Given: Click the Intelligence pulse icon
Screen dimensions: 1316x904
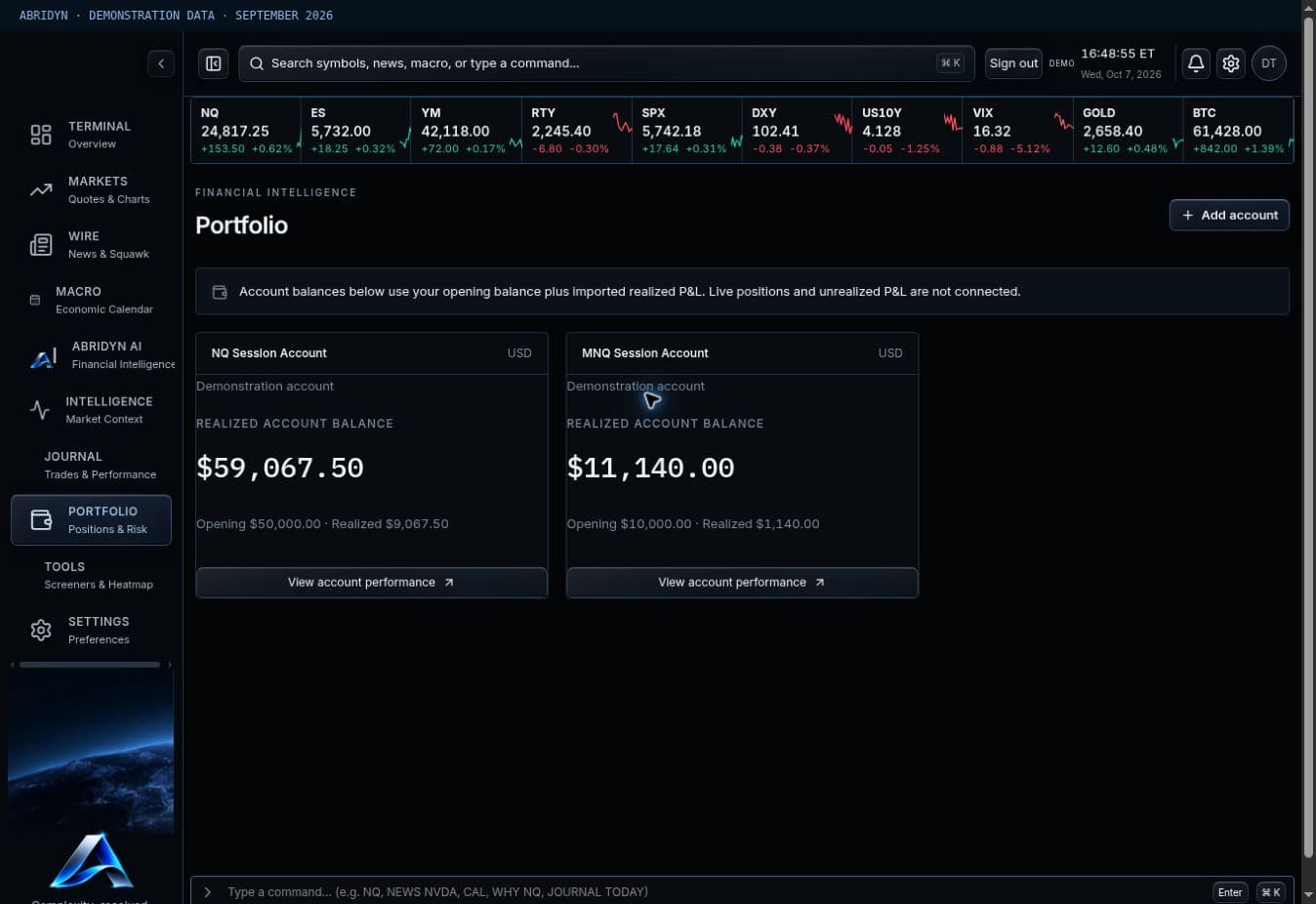Looking at the screenshot, I should pos(39,410).
